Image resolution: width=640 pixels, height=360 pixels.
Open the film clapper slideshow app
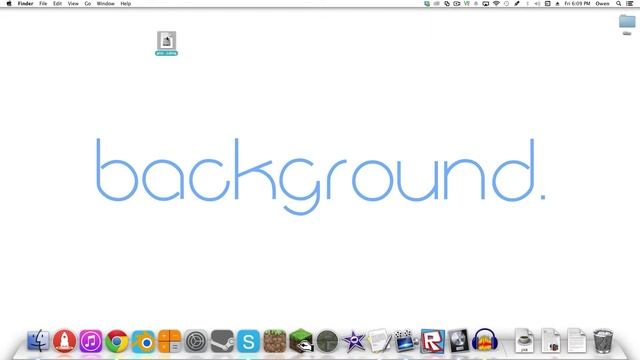(406, 341)
